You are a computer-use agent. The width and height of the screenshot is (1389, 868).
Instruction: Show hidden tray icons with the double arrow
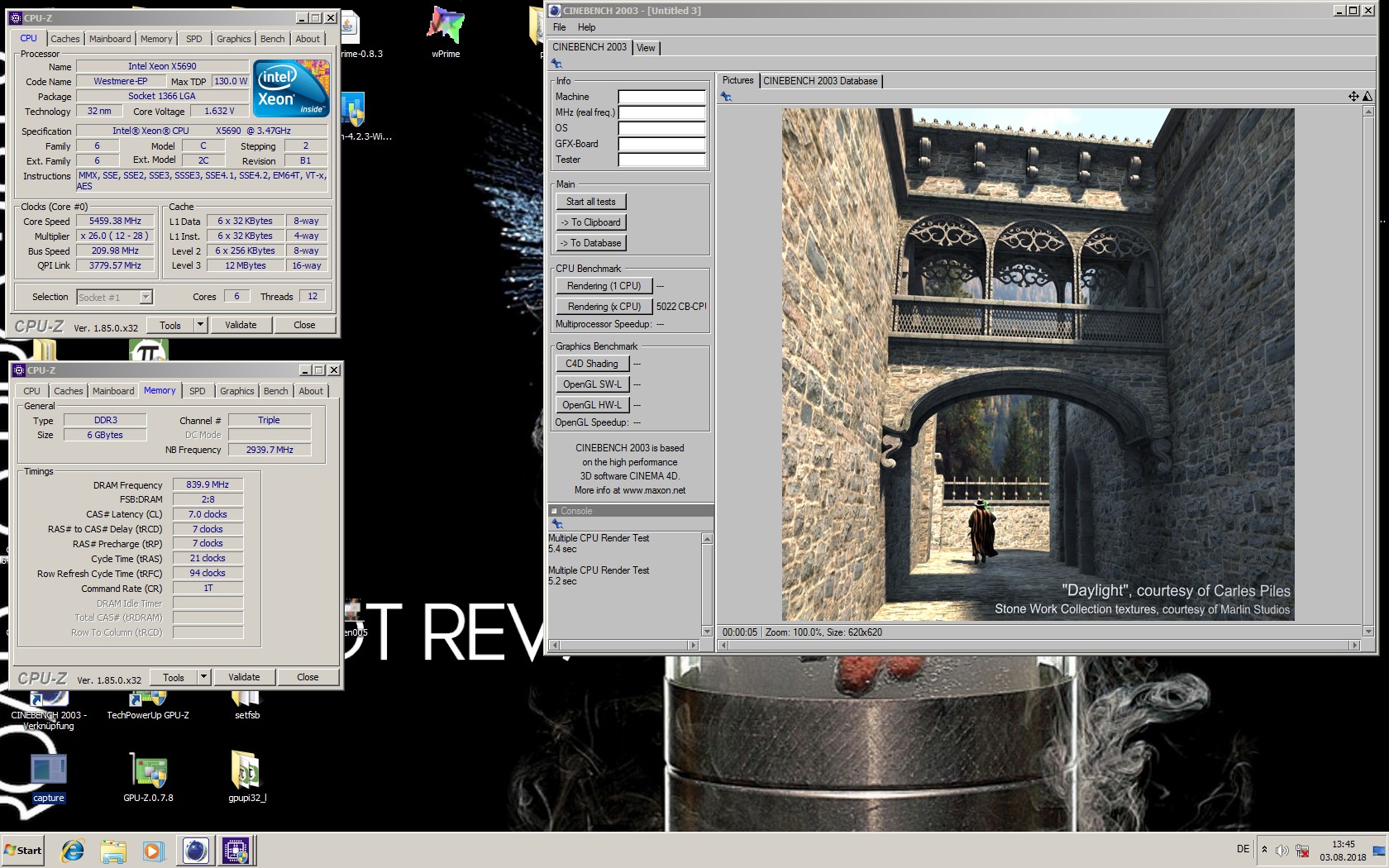(1264, 850)
